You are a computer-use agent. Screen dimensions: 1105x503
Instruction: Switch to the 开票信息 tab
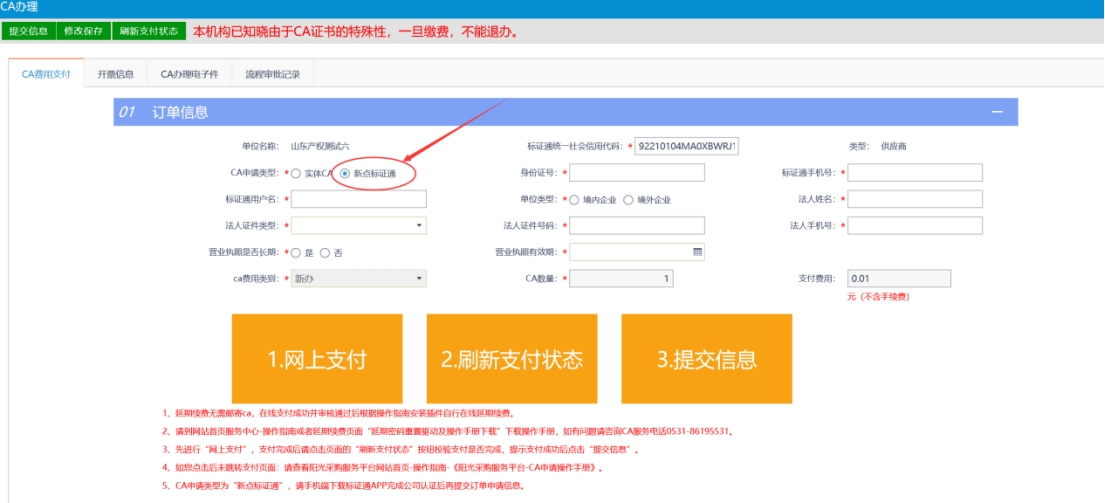[x=116, y=74]
